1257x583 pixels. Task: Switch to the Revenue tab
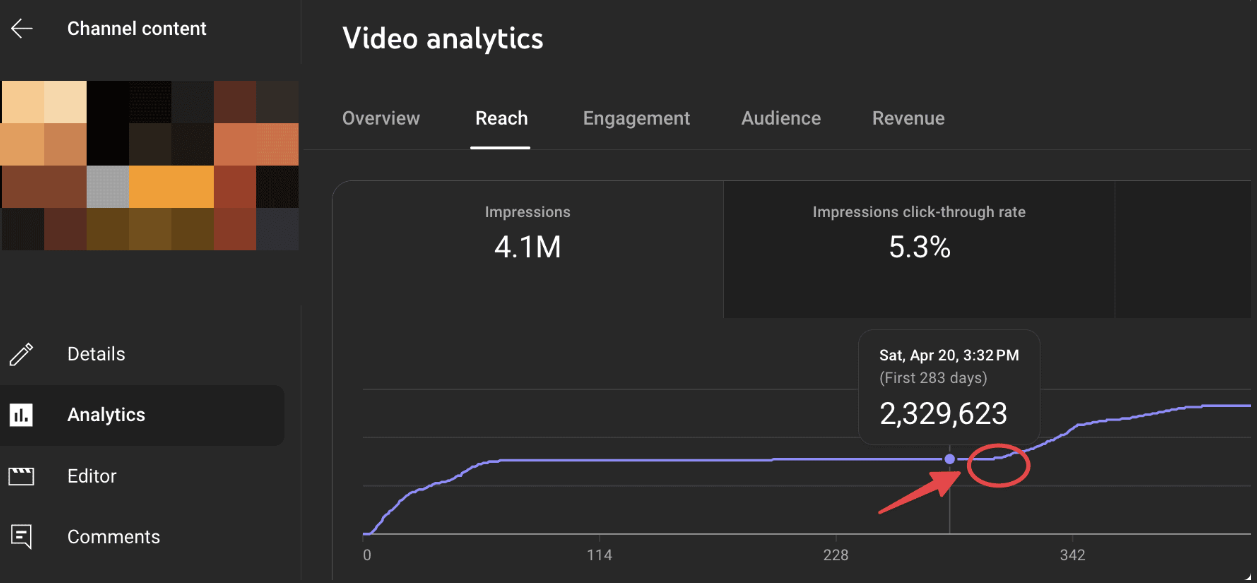coord(908,118)
